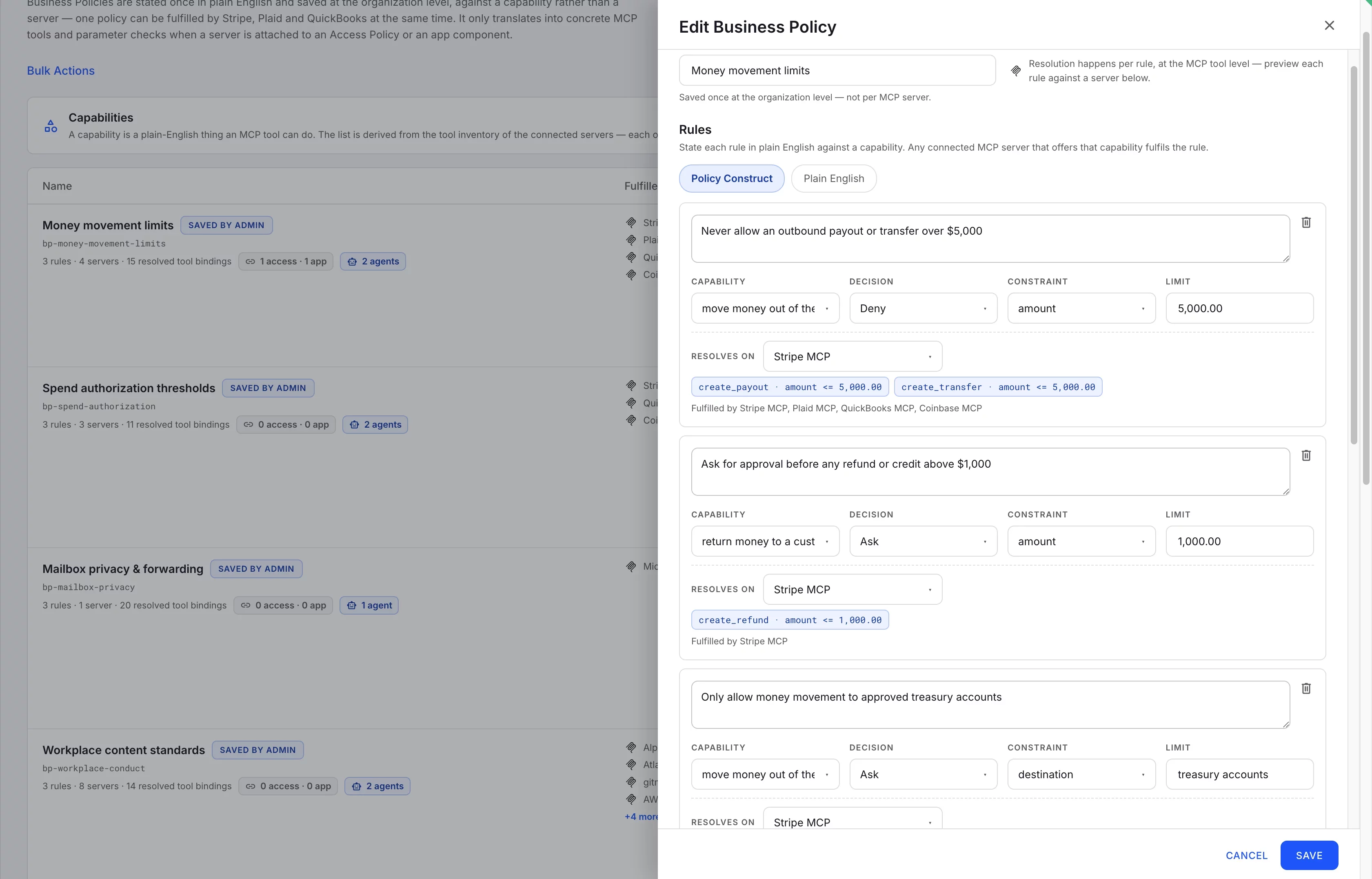Click the bp-money-movement-limits policy ID
The height and width of the screenshot is (879, 1372).
pos(104,244)
